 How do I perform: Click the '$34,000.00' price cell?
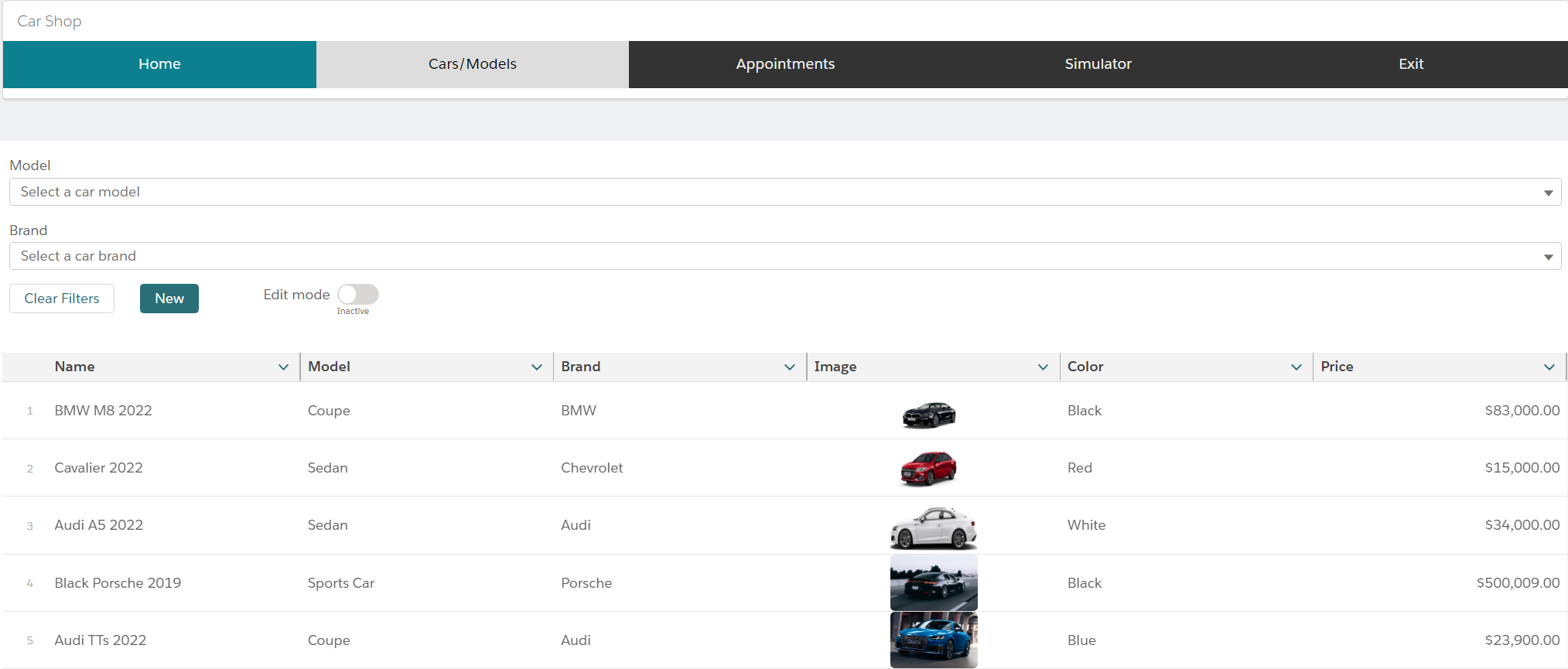point(1522,525)
